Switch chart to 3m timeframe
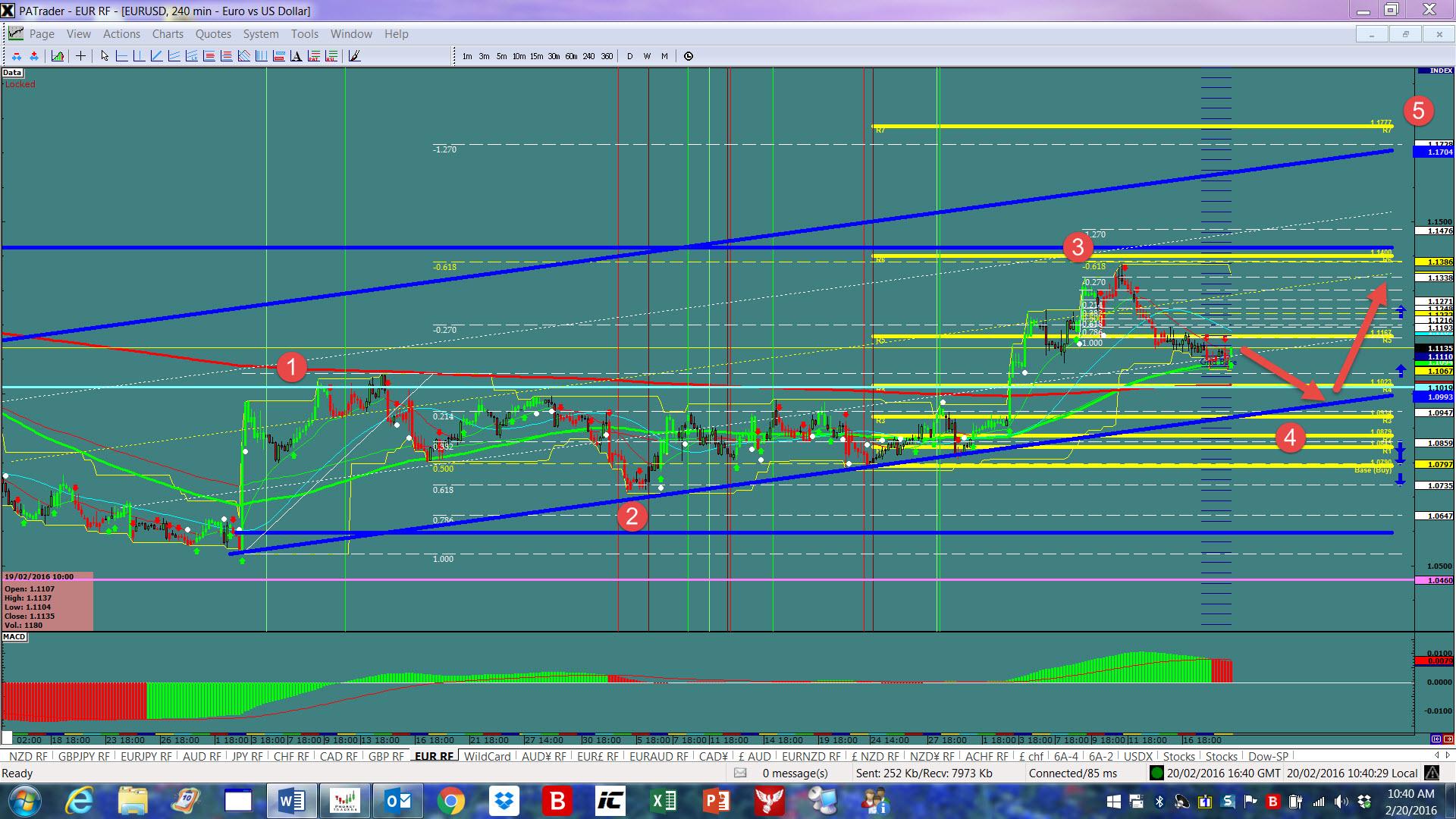The image size is (1456, 819). [484, 56]
